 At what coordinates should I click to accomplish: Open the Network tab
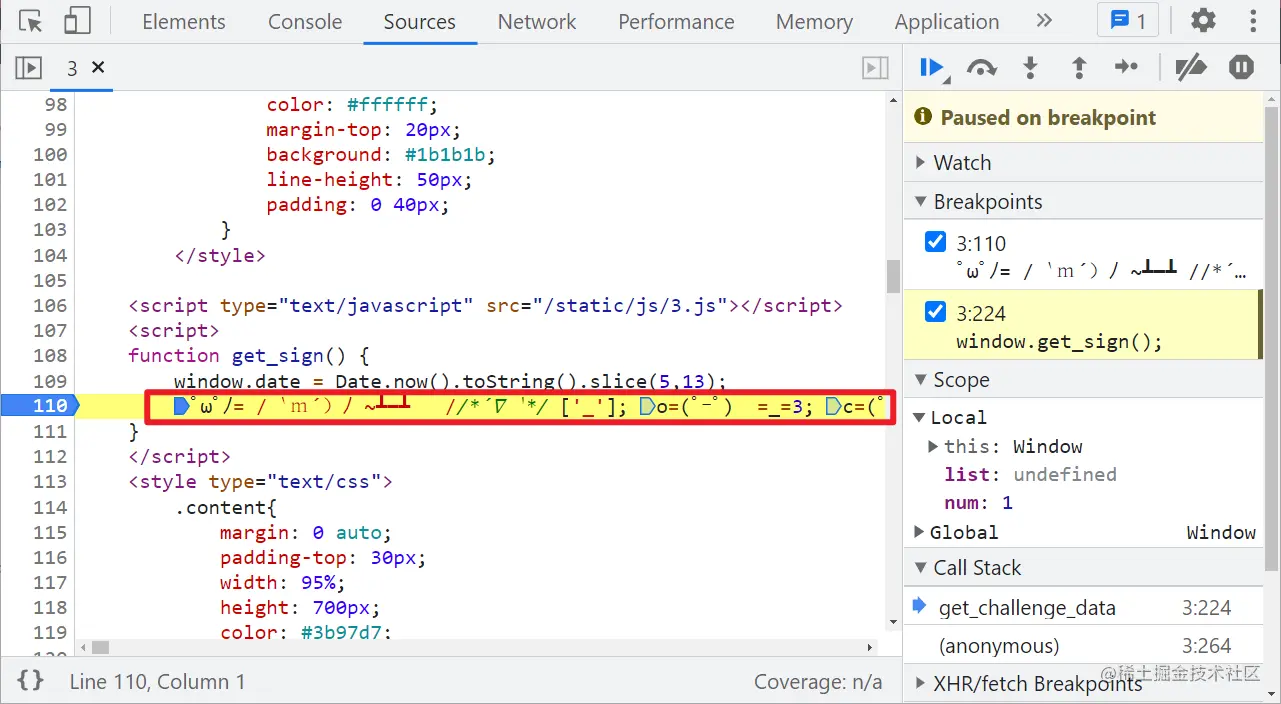(537, 22)
